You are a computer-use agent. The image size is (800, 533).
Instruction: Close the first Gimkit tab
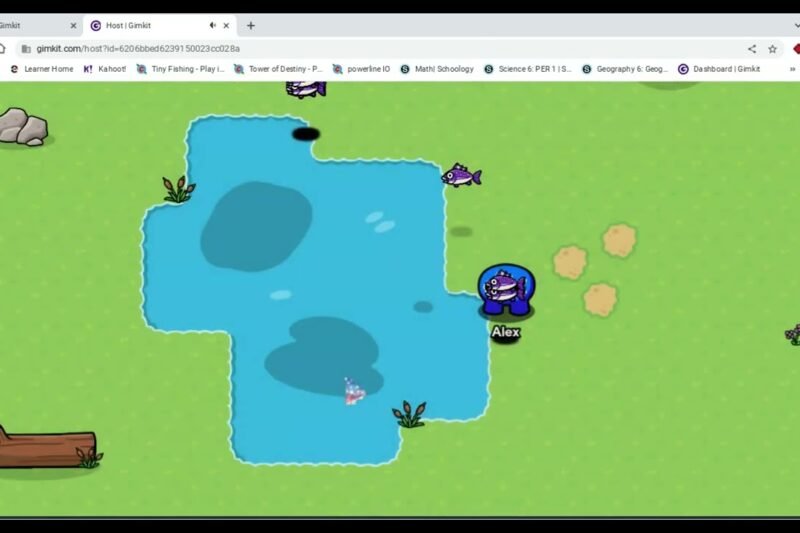(73, 26)
